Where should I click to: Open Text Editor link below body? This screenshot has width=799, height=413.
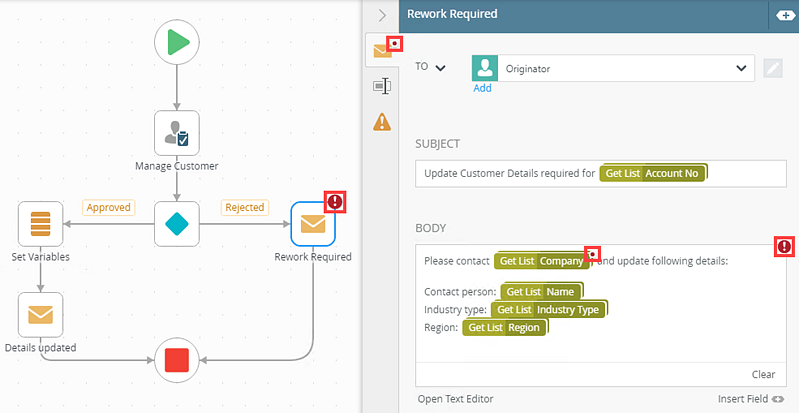(x=455, y=399)
